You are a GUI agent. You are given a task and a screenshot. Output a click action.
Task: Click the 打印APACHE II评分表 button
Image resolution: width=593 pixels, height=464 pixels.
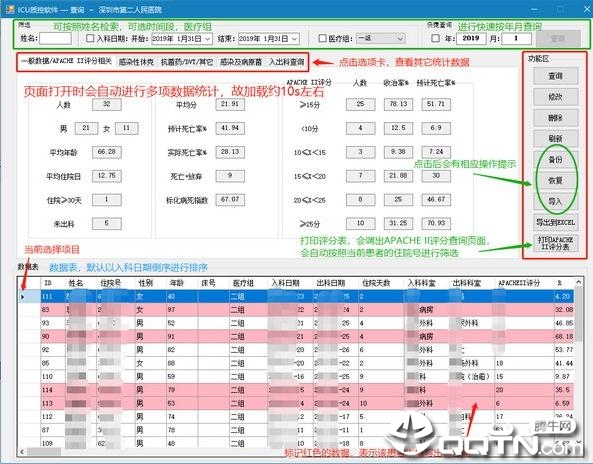555,243
